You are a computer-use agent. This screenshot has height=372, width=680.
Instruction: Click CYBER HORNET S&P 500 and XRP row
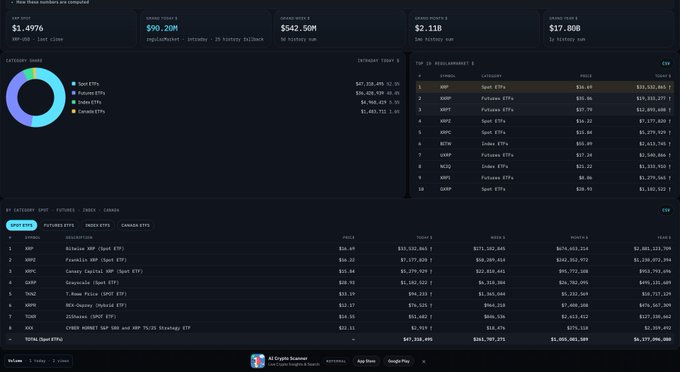(340, 328)
